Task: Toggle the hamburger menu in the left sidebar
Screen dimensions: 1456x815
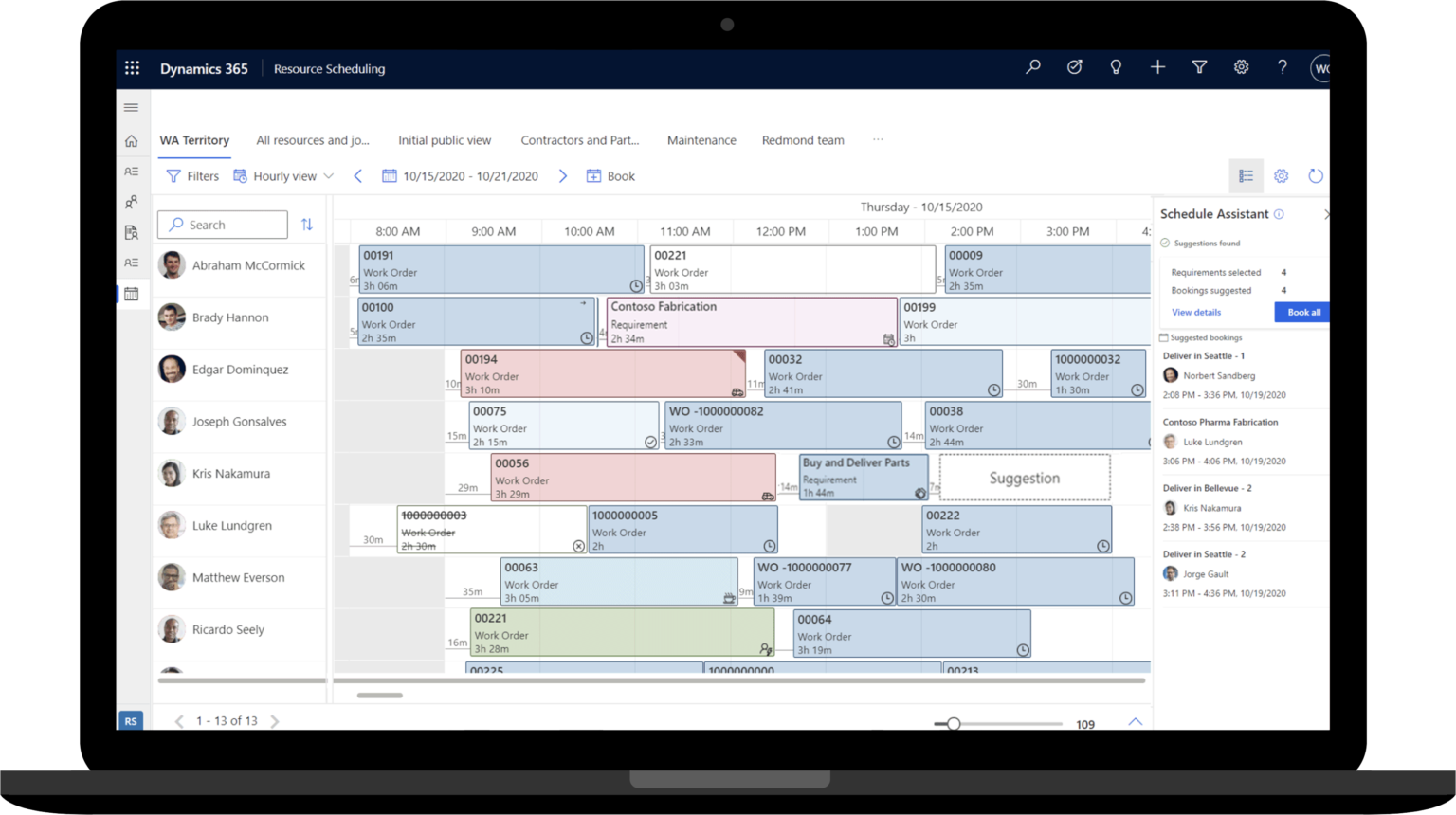Action: (x=131, y=107)
